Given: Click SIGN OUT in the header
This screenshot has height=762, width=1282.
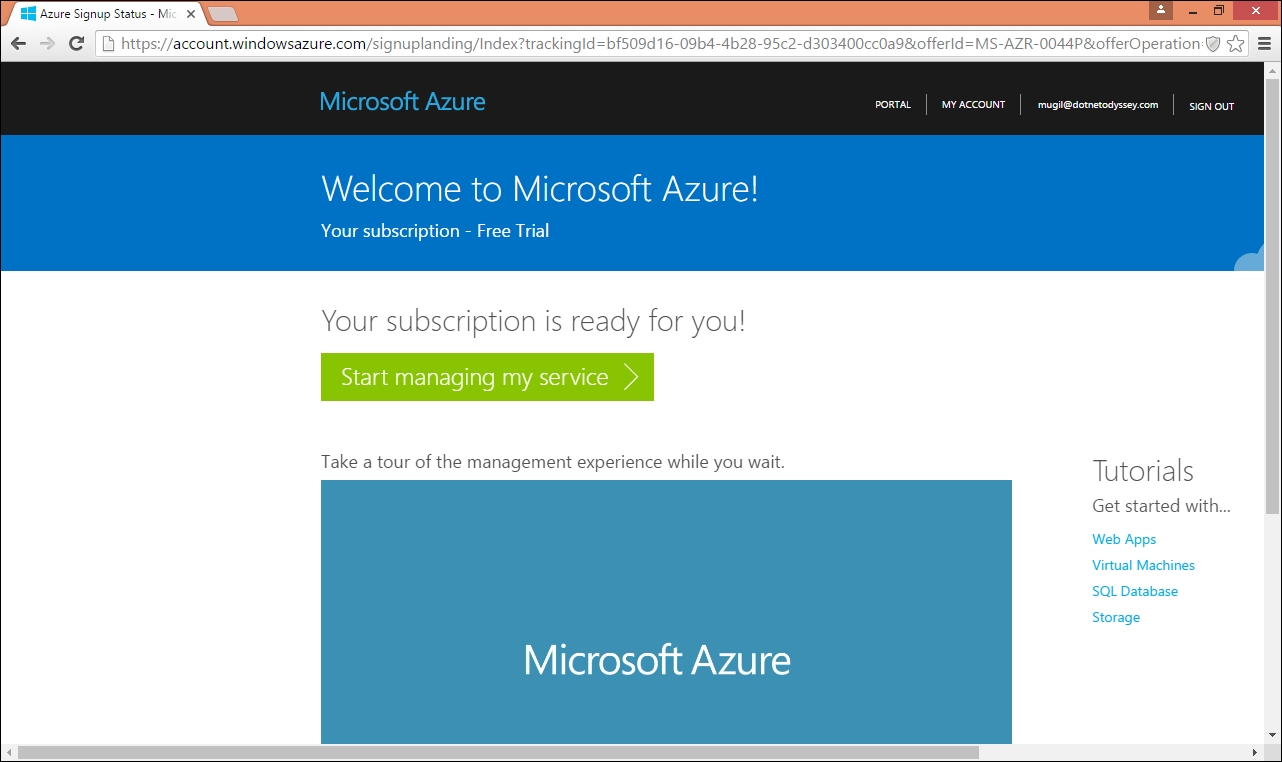Looking at the screenshot, I should pos(1211,106).
